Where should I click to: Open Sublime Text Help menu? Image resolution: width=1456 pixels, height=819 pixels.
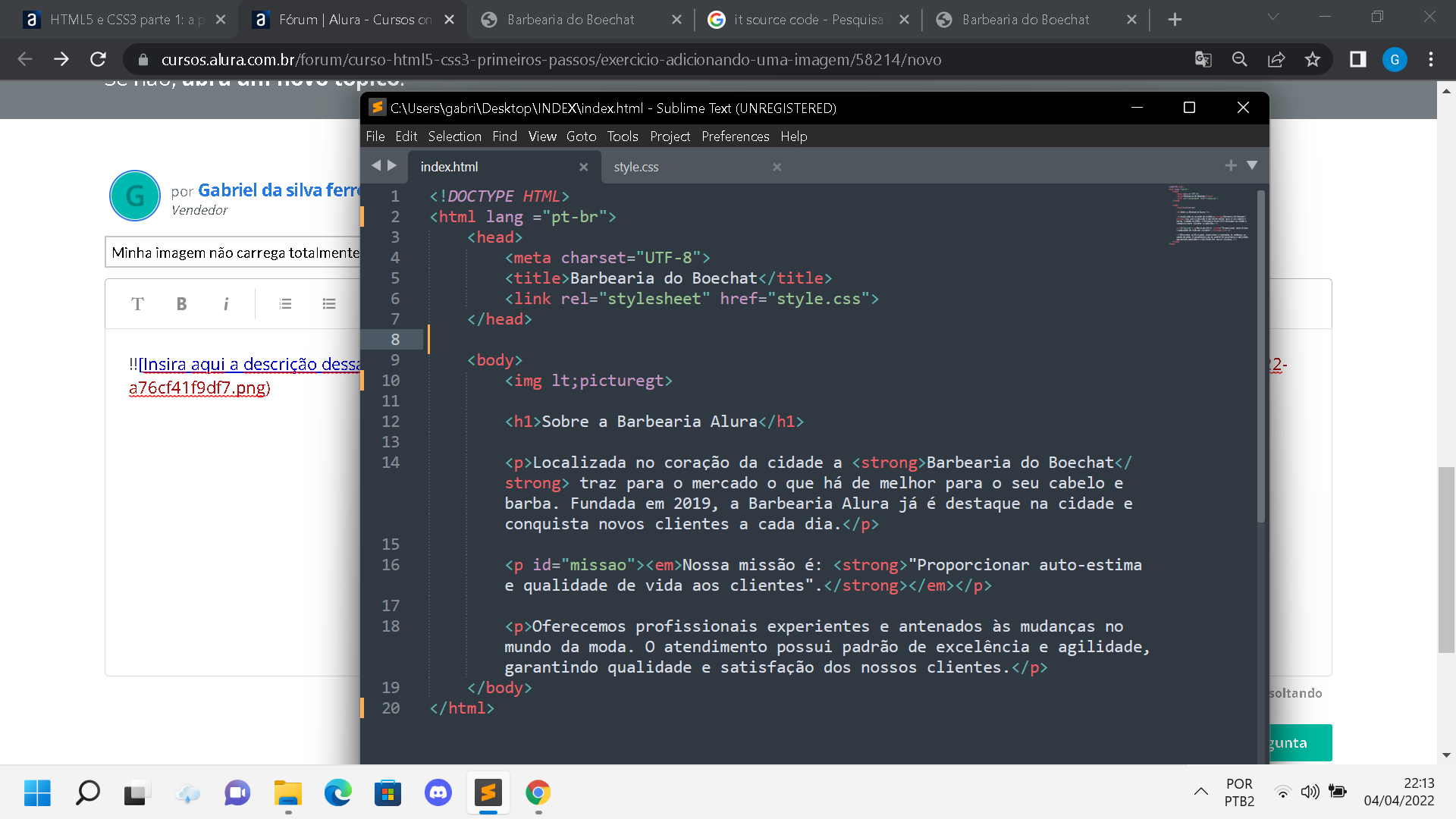[794, 136]
